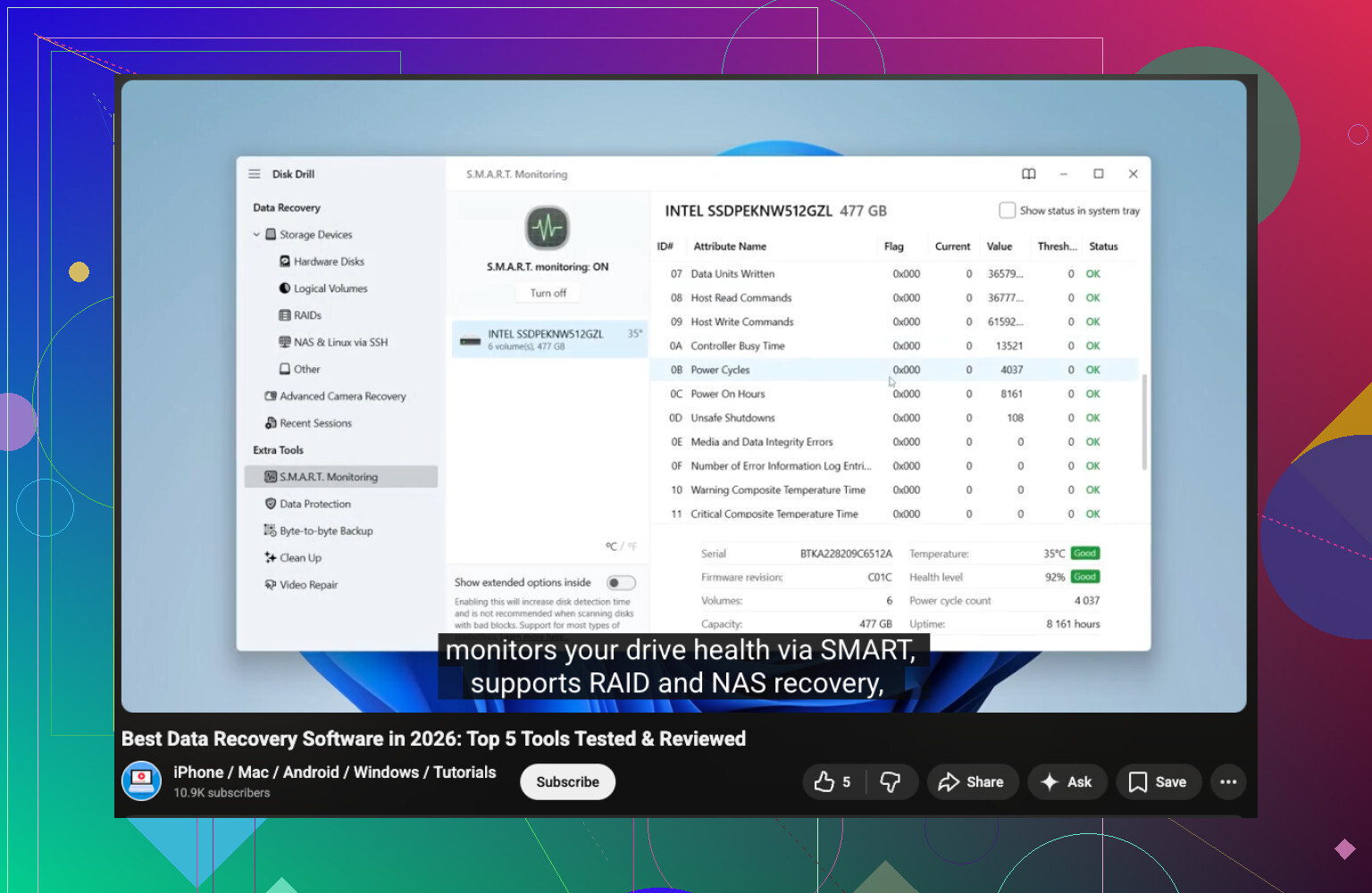Switch temperature unit to Fahrenheit

pos(632,546)
